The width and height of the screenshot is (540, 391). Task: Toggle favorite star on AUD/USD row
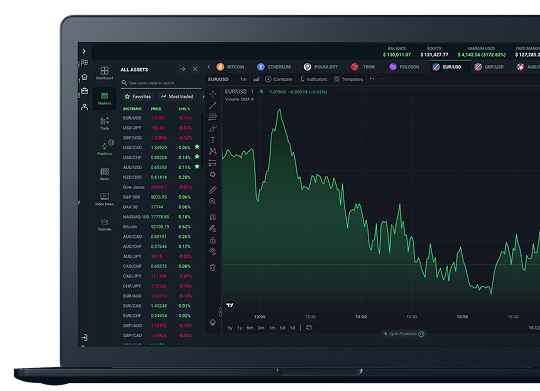point(197,167)
